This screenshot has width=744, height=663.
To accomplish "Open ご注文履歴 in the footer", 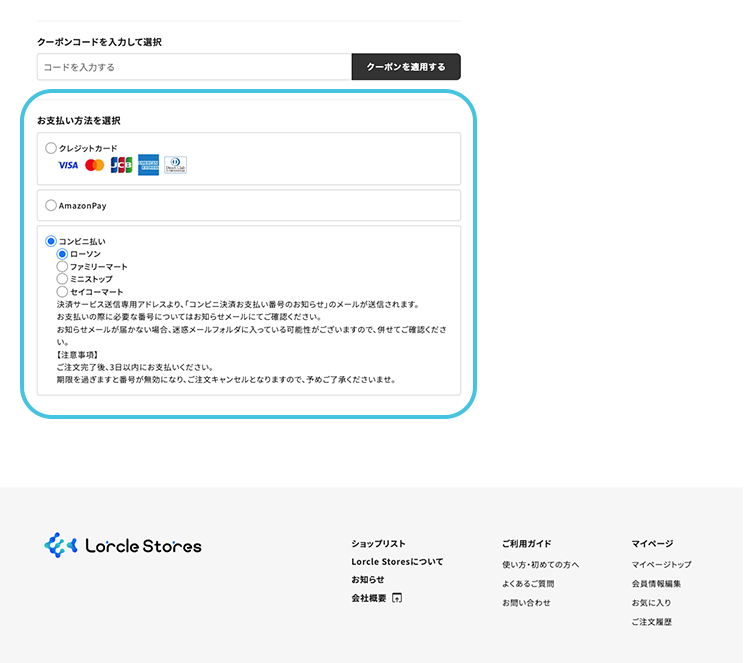I will [x=651, y=622].
